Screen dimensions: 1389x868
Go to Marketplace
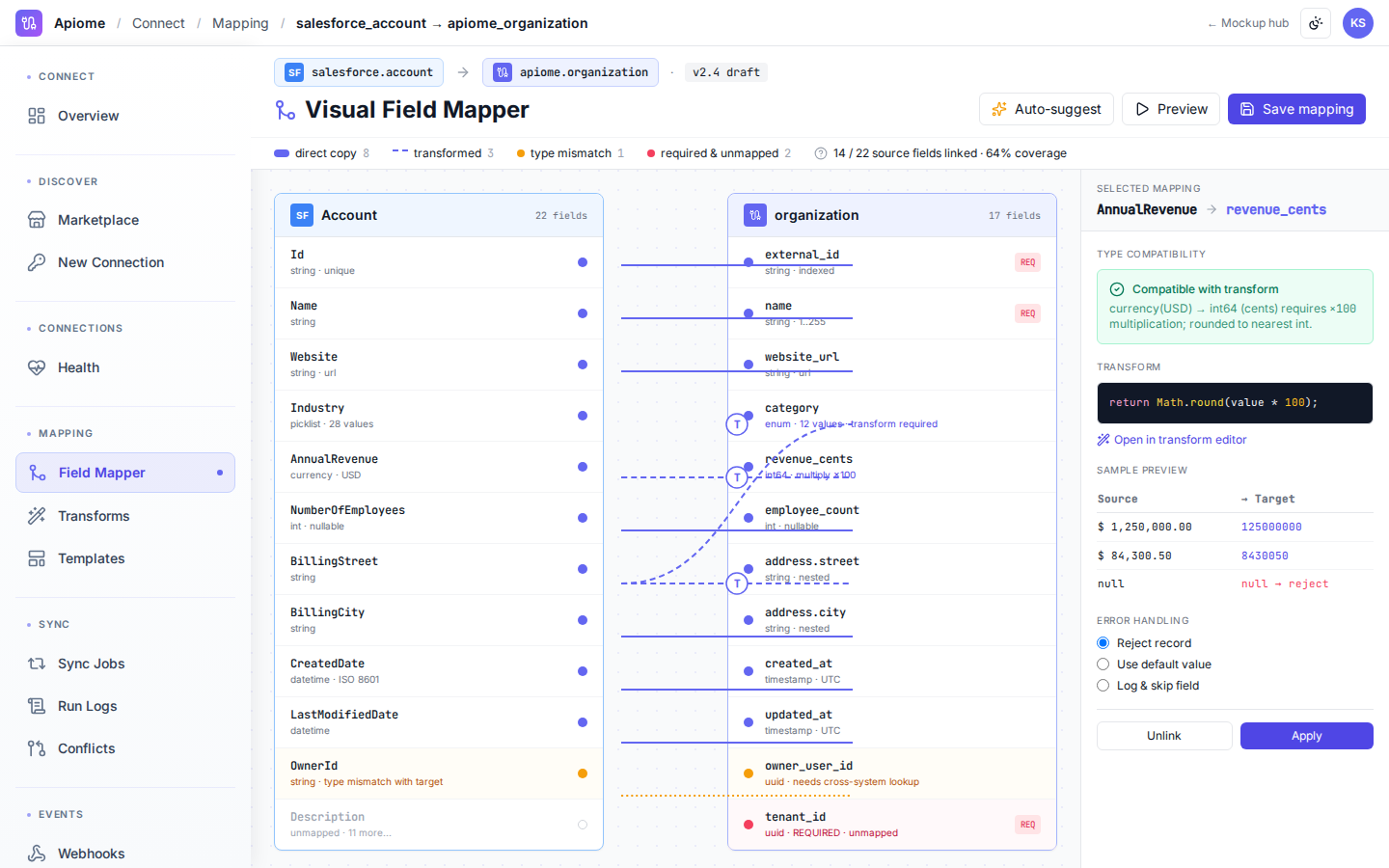coord(125,220)
